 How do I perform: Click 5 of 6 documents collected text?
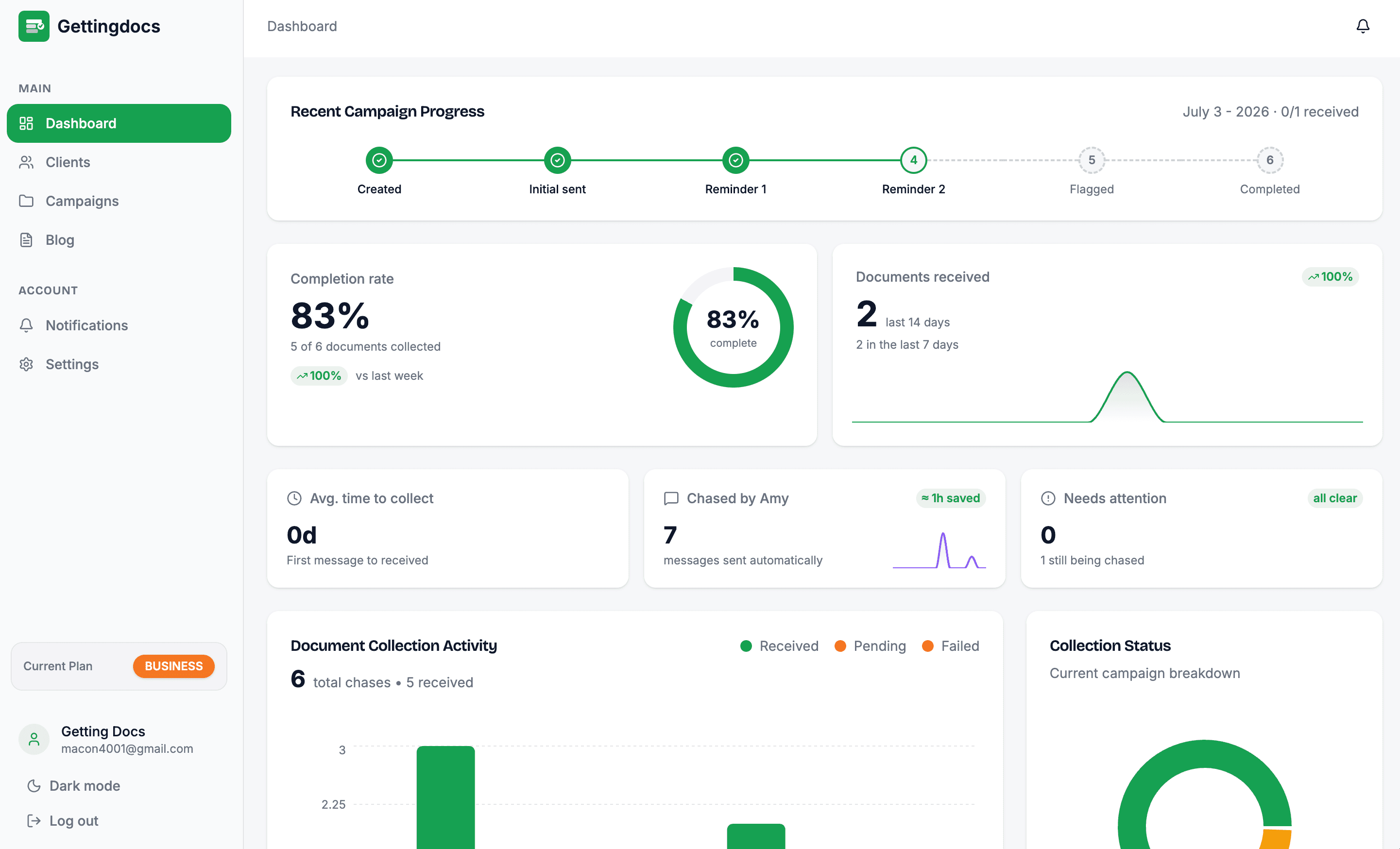[365, 347]
